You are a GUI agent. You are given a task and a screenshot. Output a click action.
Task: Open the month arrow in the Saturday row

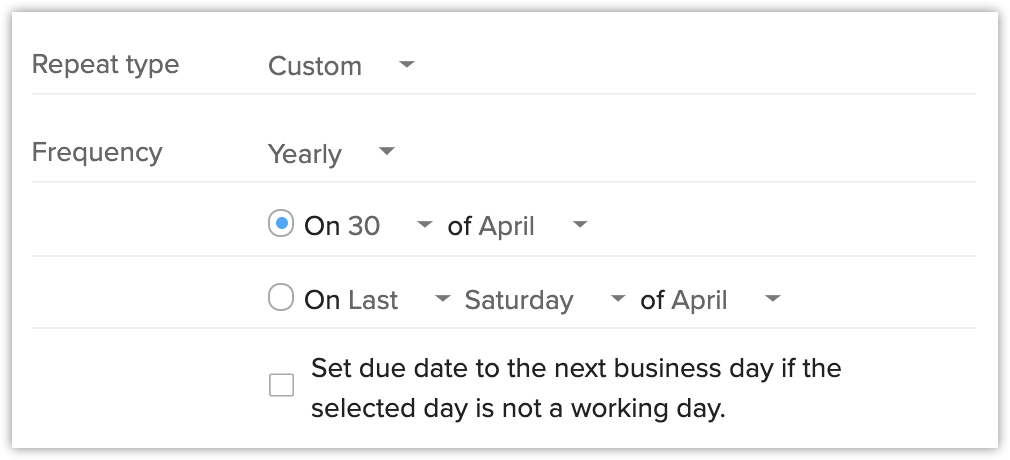(x=772, y=299)
